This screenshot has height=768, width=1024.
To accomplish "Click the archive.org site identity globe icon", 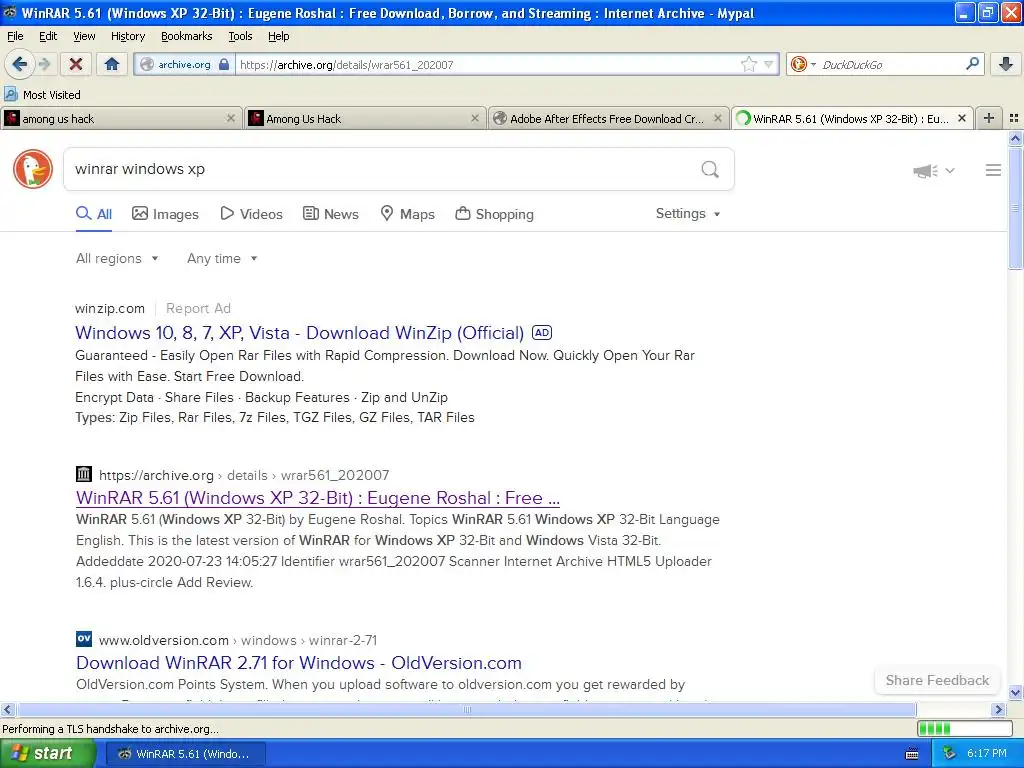I will coord(147,64).
